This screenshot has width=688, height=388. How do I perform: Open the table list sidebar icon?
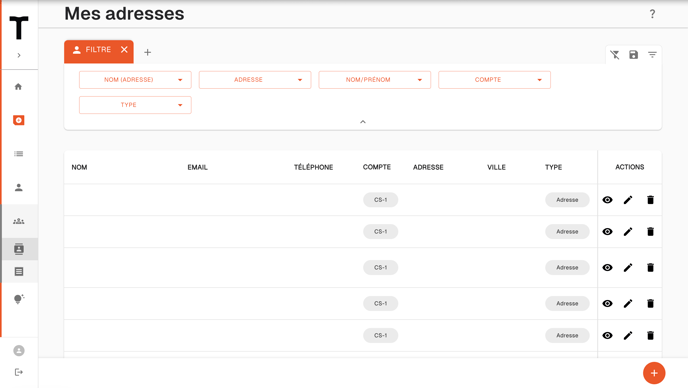pyautogui.click(x=18, y=272)
